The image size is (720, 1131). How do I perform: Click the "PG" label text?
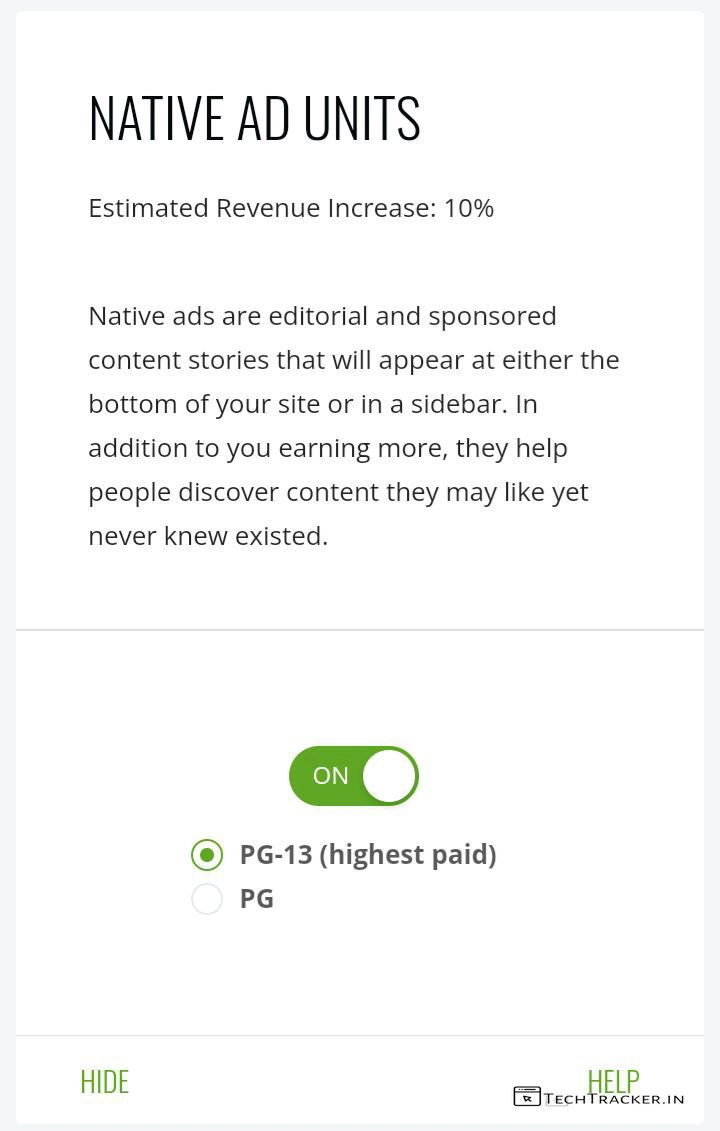click(x=257, y=899)
